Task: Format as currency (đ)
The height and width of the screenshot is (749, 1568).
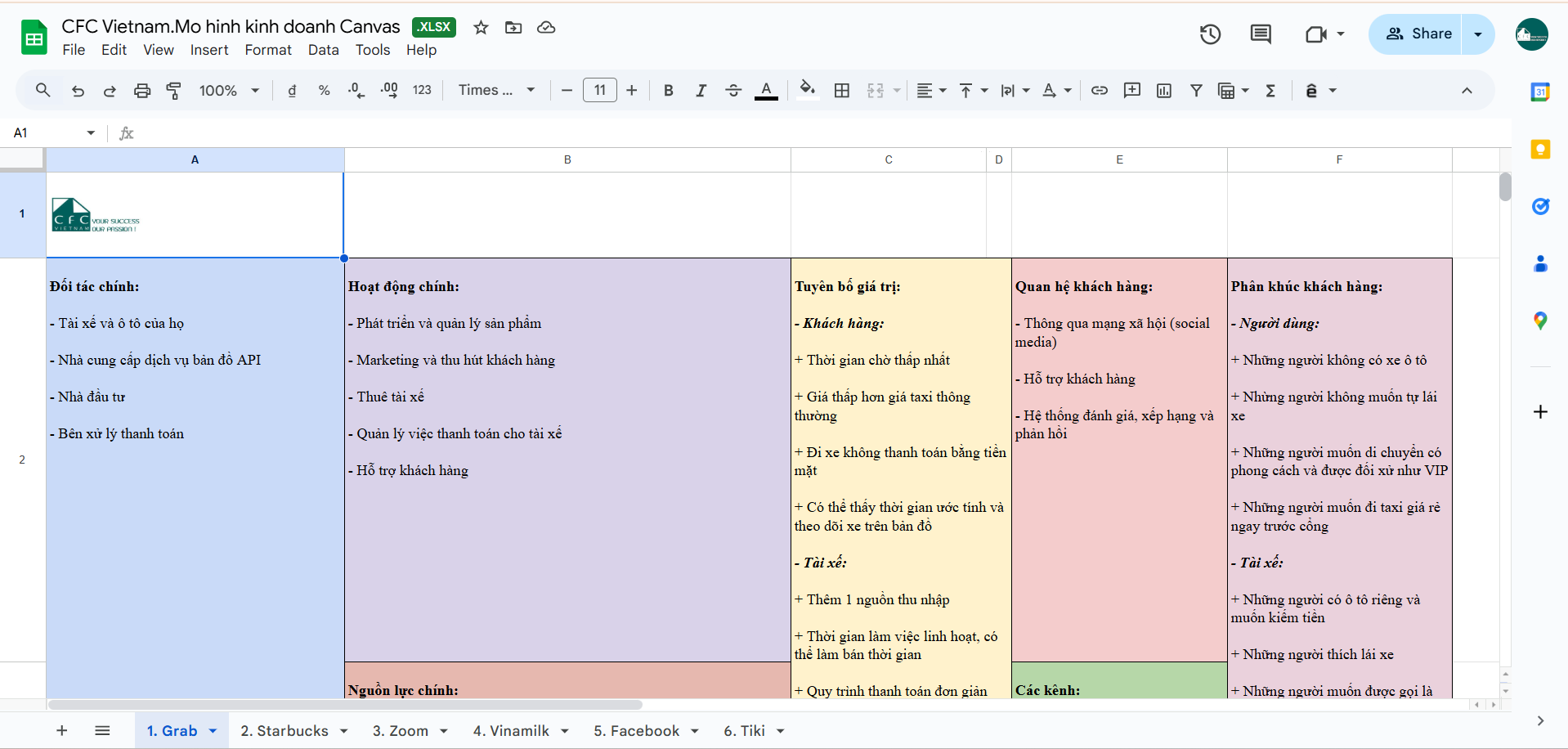Action: pos(292,91)
